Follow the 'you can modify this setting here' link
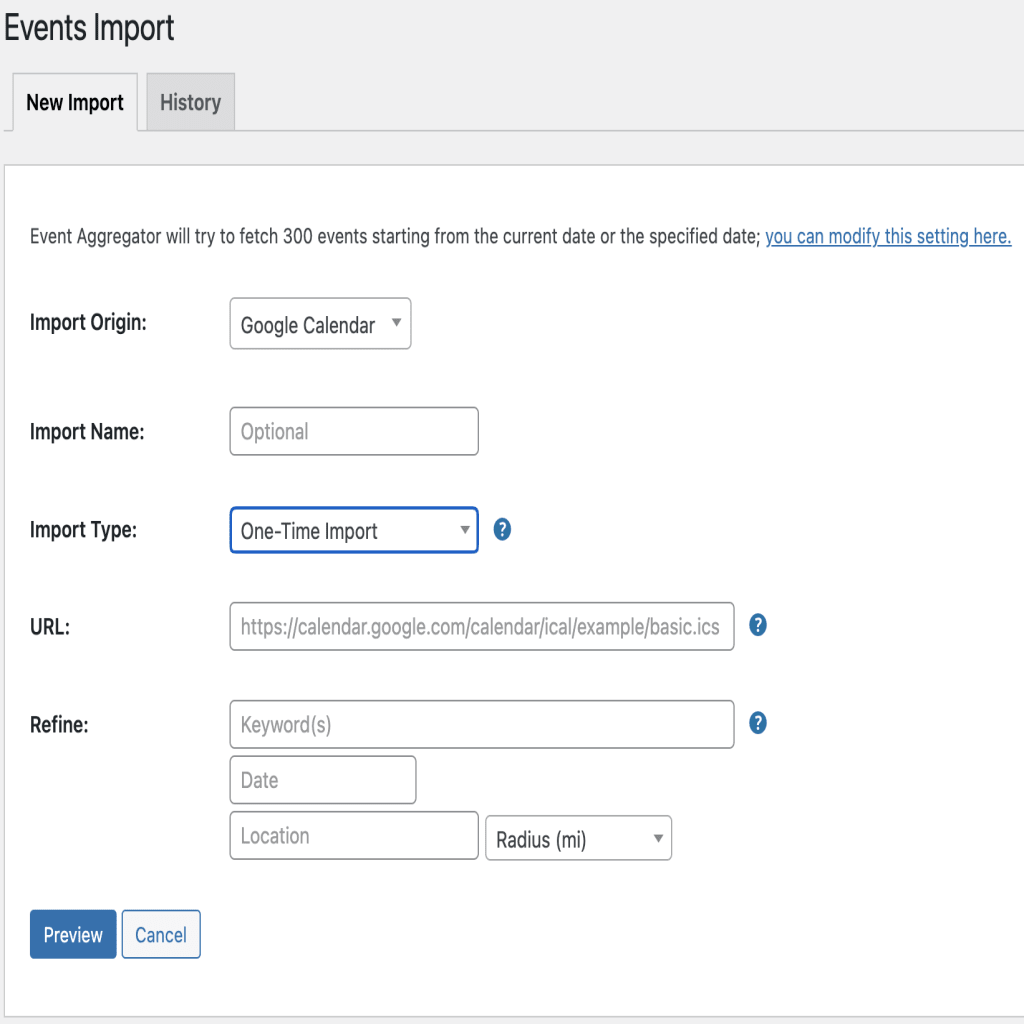The height and width of the screenshot is (1024, 1024). (x=888, y=236)
